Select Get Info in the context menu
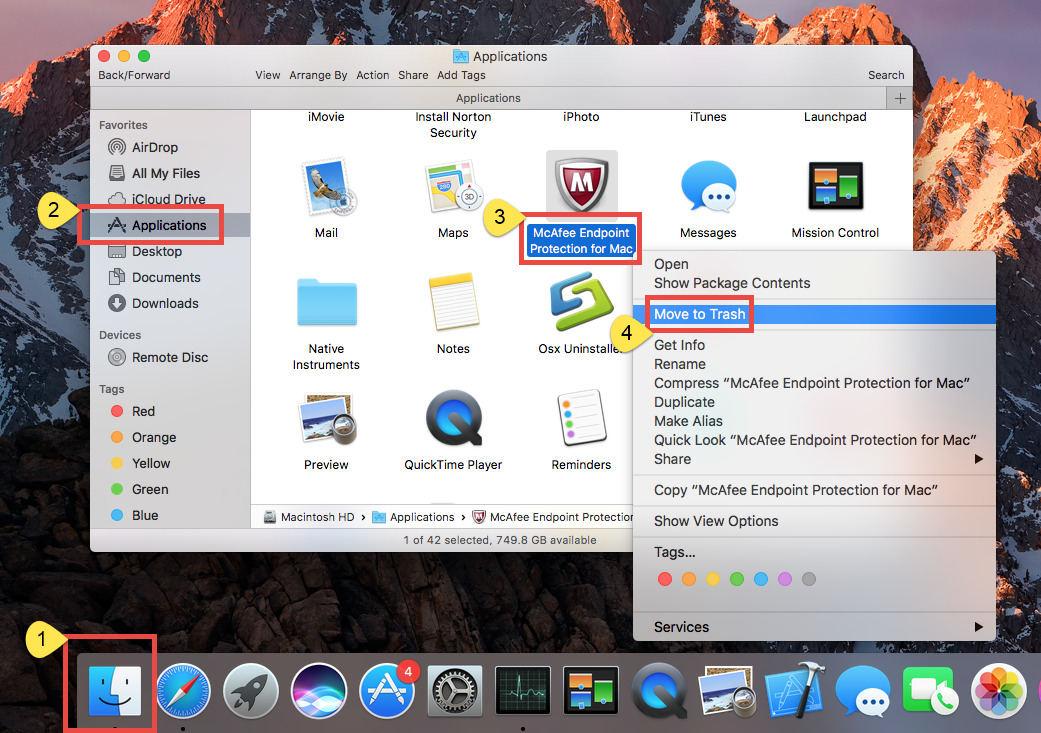Screen dimensions: 1041x733 (x=678, y=344)
